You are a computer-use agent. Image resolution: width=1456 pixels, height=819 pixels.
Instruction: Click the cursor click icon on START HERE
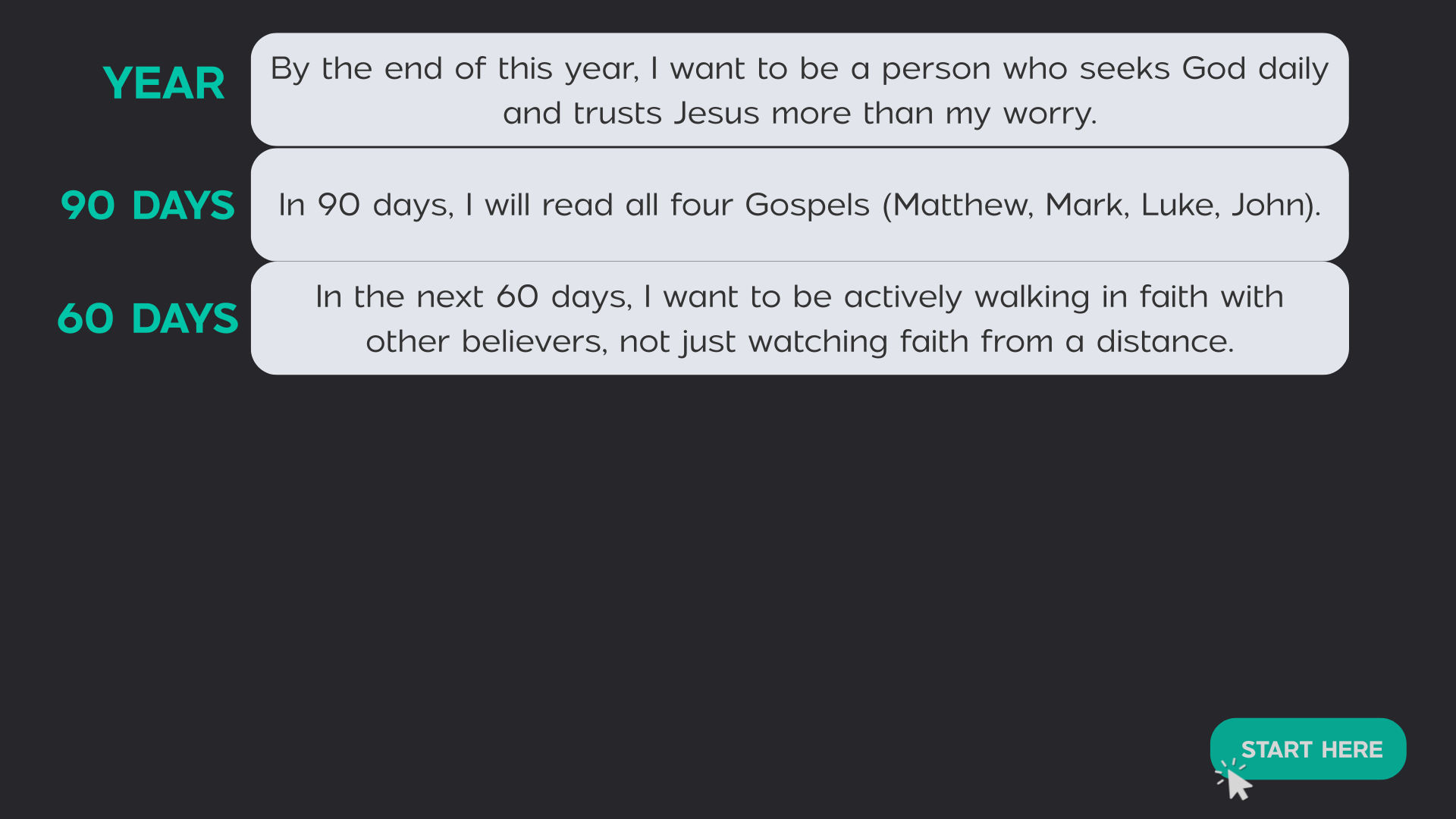tap(1235, 782)
